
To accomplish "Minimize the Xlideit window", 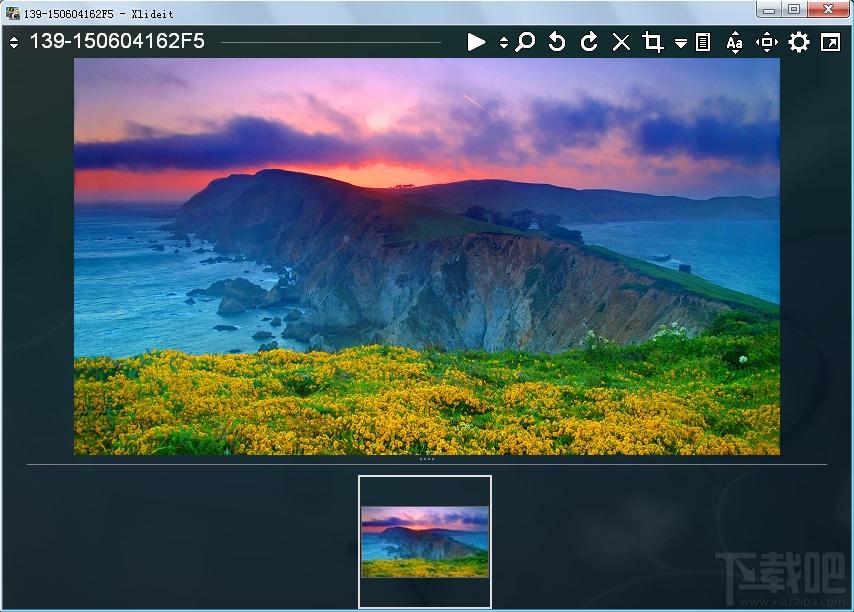I will (768, 10).
